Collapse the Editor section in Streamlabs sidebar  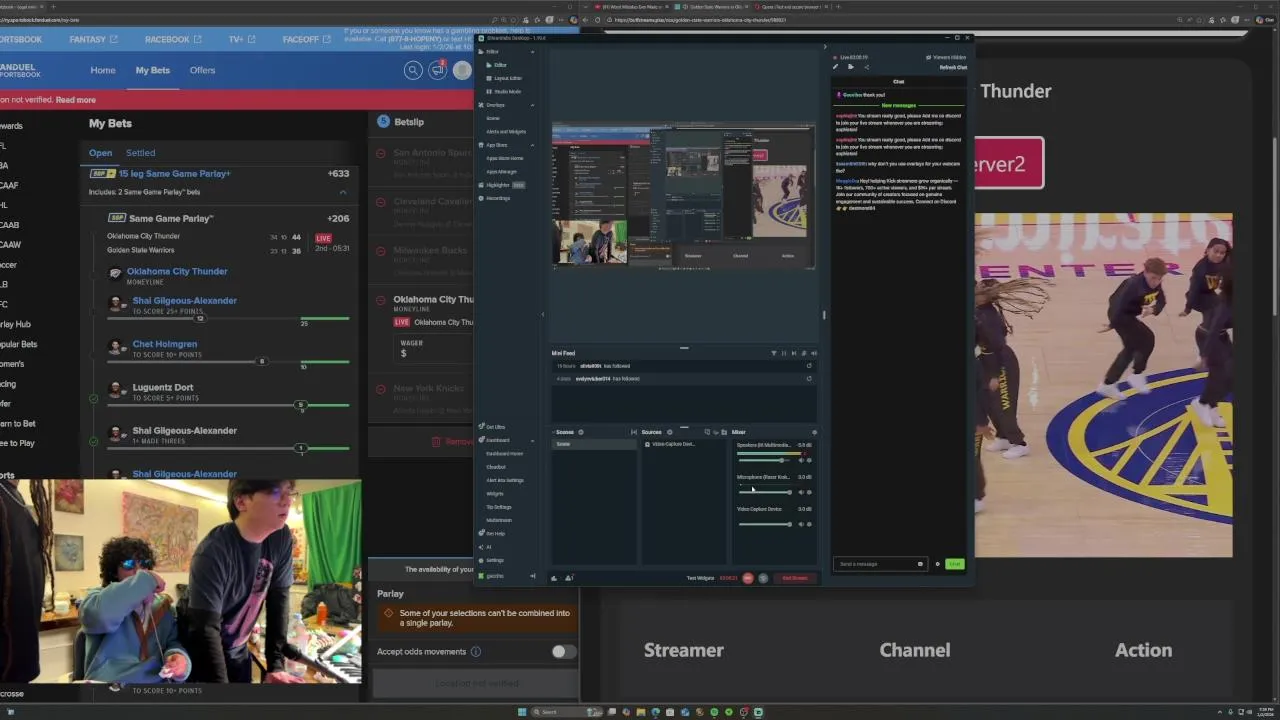click(x=532, y=52)
